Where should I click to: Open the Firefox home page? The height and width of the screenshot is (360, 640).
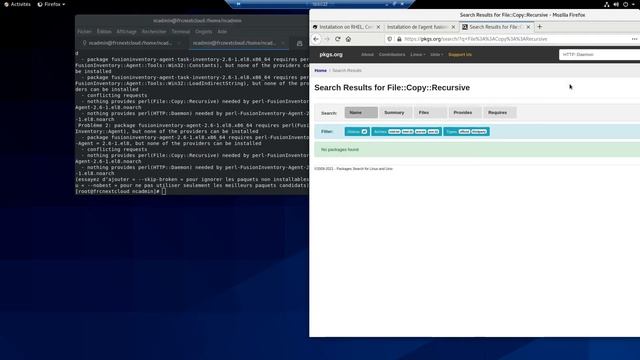coord(348,39)
